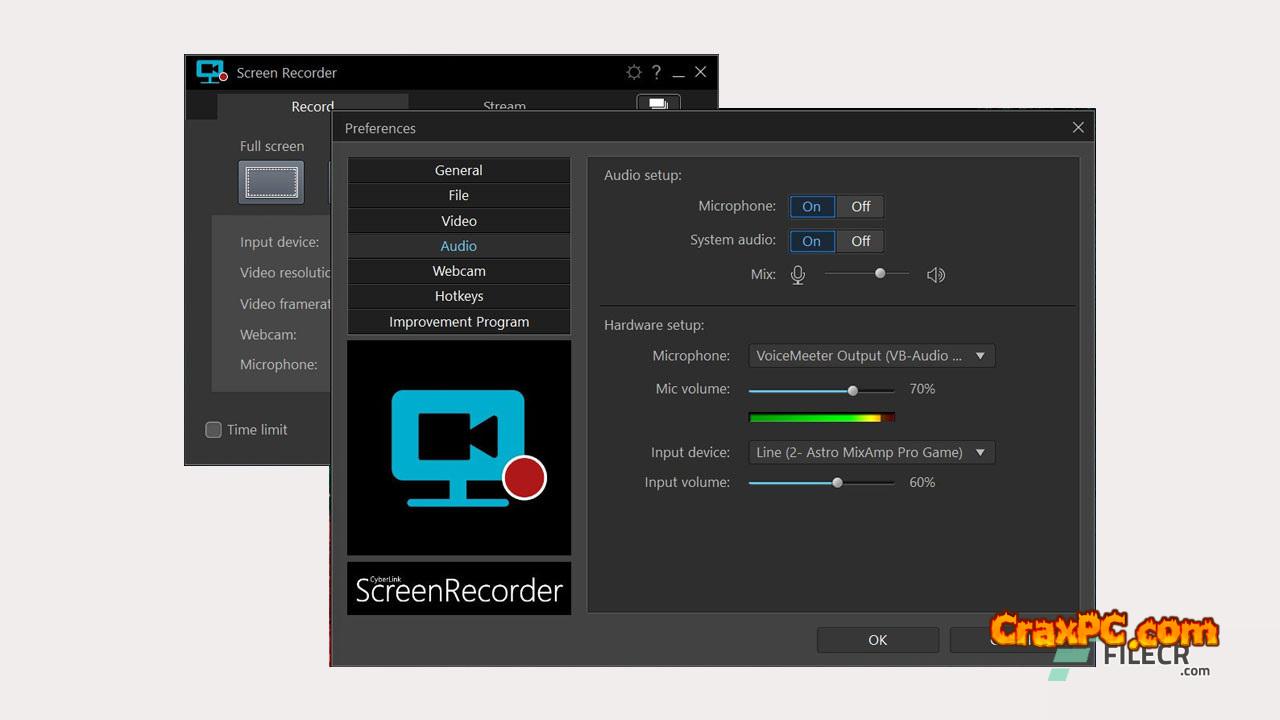Switch to the Webcam preferences section
The width and height of the screenshot is (1280, 720).
(x=458, y=271)
